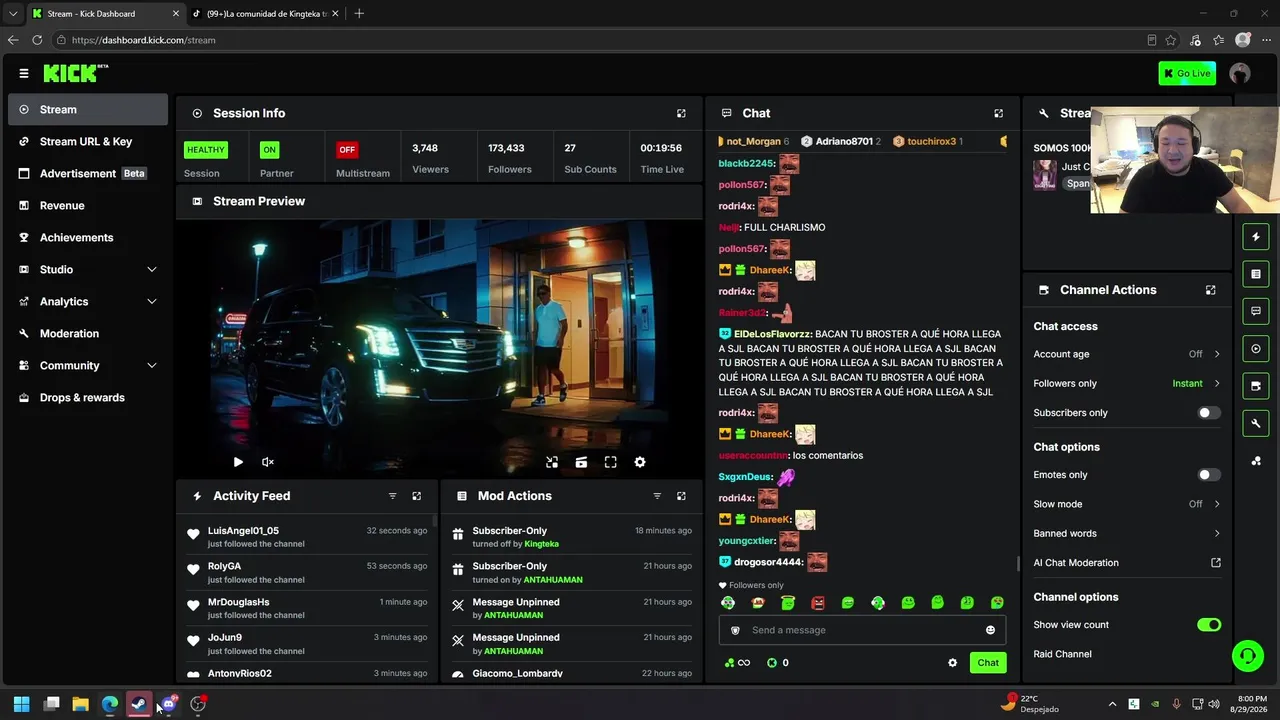
Task: Reload the dashboard page
Action: pos(37,40)
